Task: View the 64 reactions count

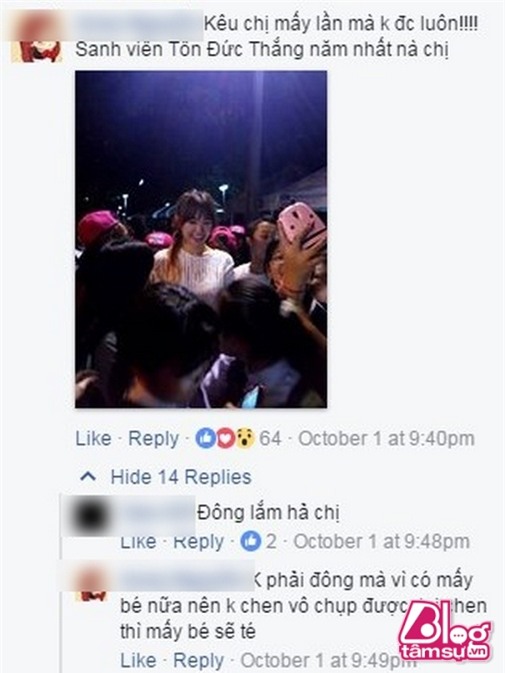Action: click(271, 439)
